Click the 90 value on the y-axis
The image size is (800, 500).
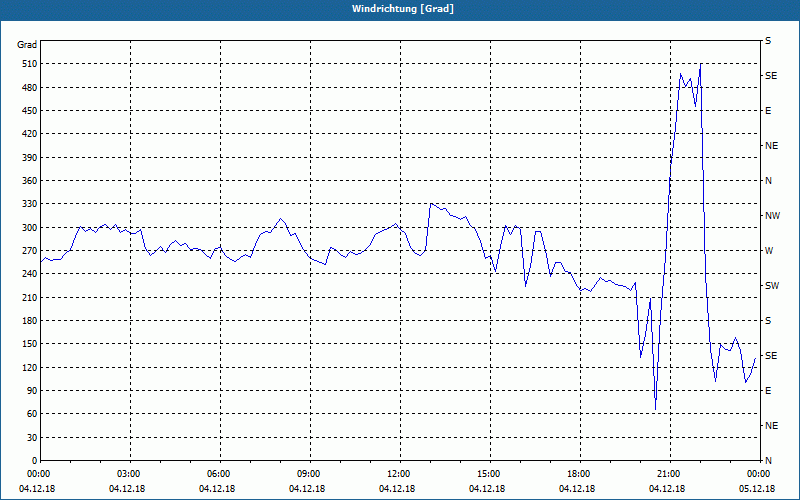33,391
